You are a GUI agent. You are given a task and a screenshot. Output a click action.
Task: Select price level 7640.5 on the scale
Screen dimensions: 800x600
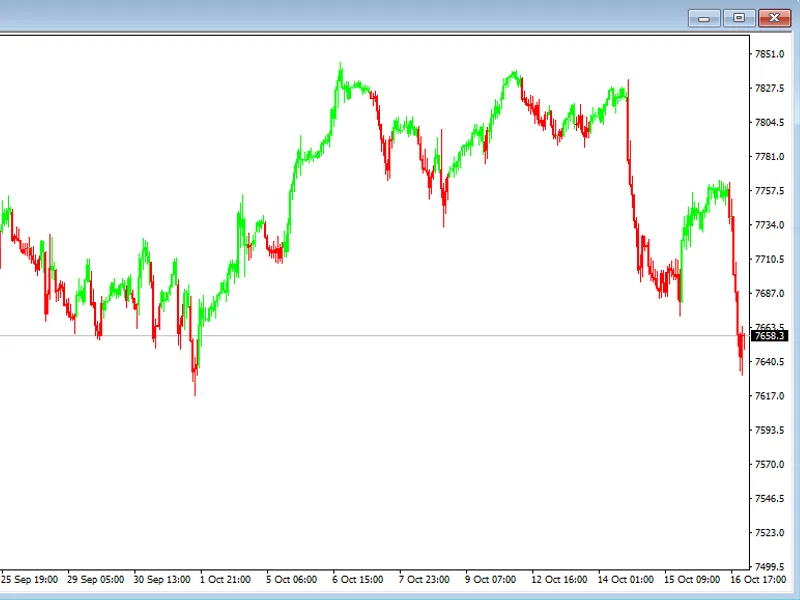click(769, 362)
